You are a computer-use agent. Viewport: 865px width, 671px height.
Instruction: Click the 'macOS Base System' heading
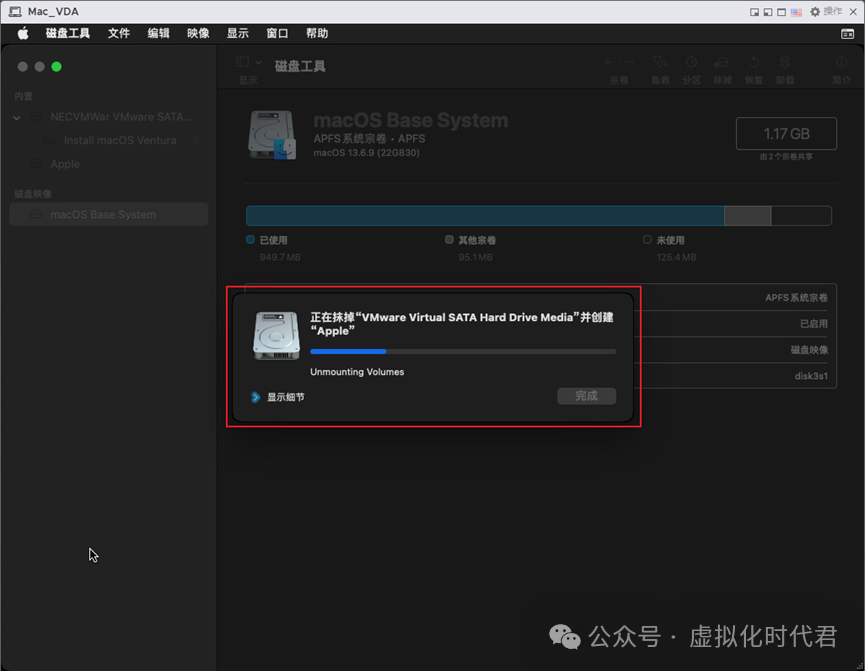[411, 120]
